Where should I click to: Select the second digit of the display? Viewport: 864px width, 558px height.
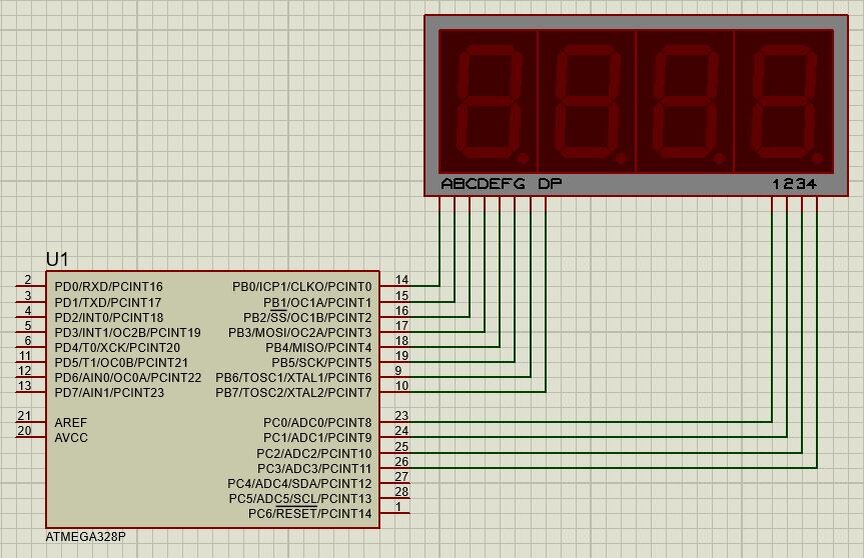[586, 101]
